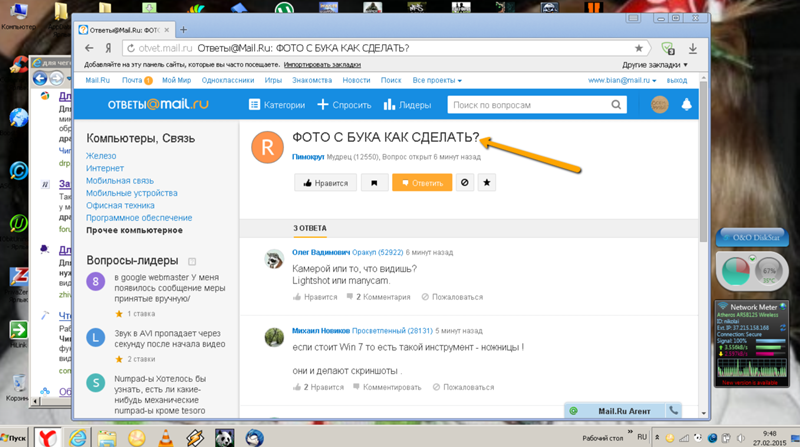Open the Корзина recycle bin desktop icon
800x447 pixels.
click(x=18, y=387)
